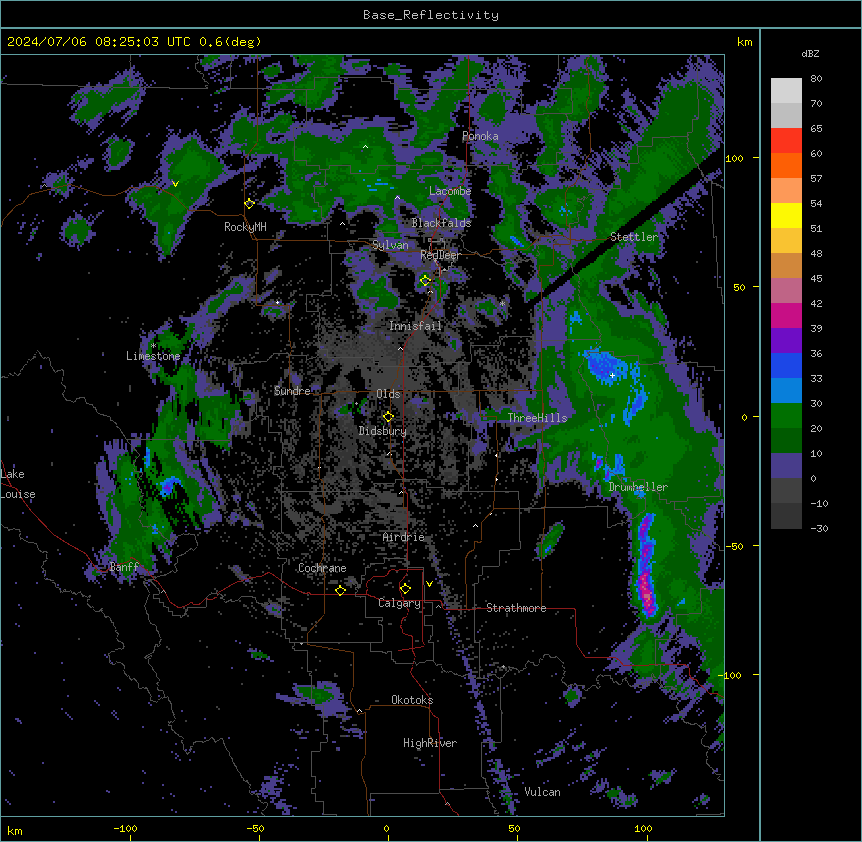This screenshot has height=842, width=862.
Task: Click the Sylvan city label
Action: pyautogui.click(x=390, y=245)
